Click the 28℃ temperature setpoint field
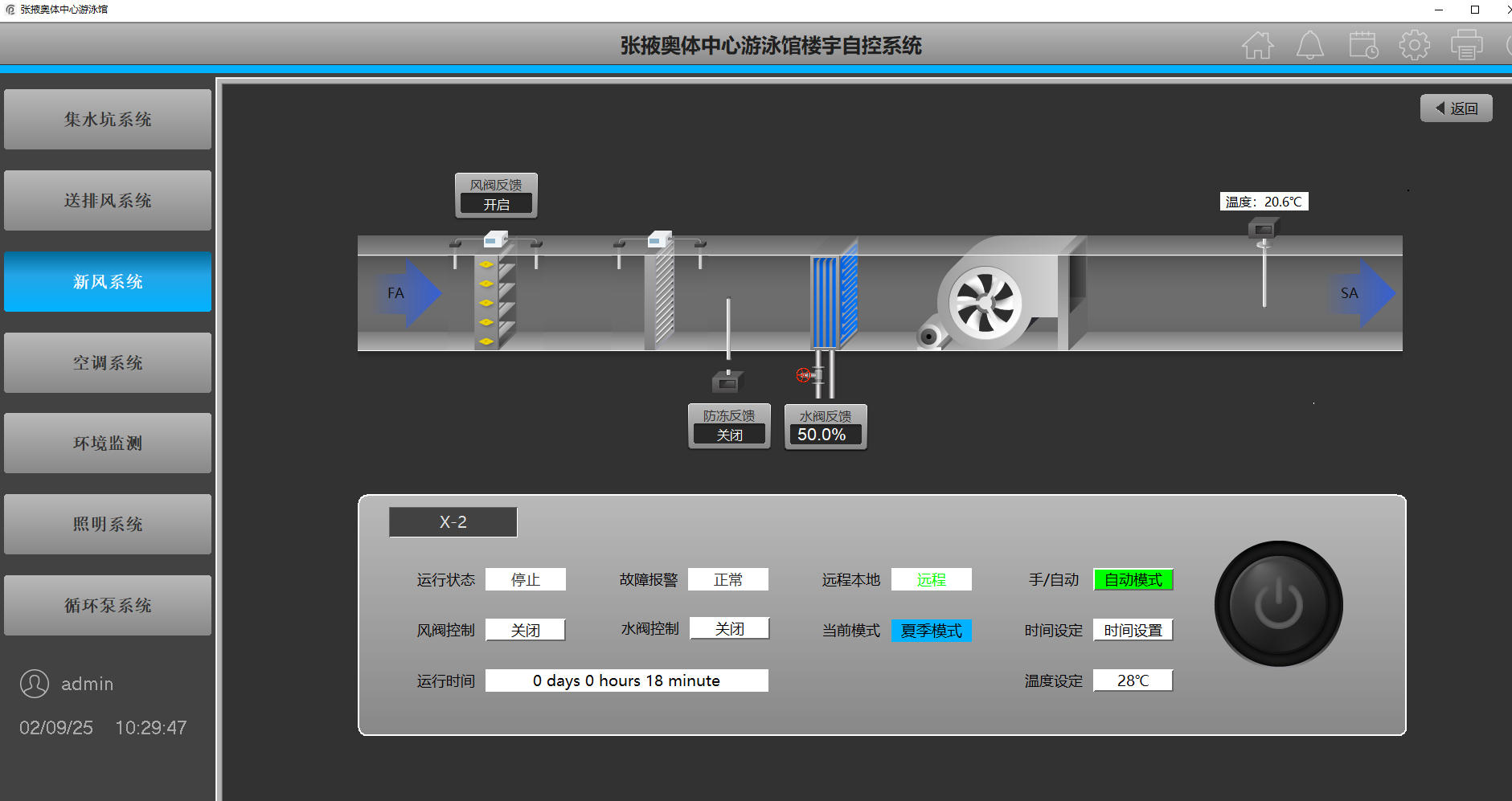Screen dimensions: 1512x801 pyautogui.click(x=1133, y=680)
